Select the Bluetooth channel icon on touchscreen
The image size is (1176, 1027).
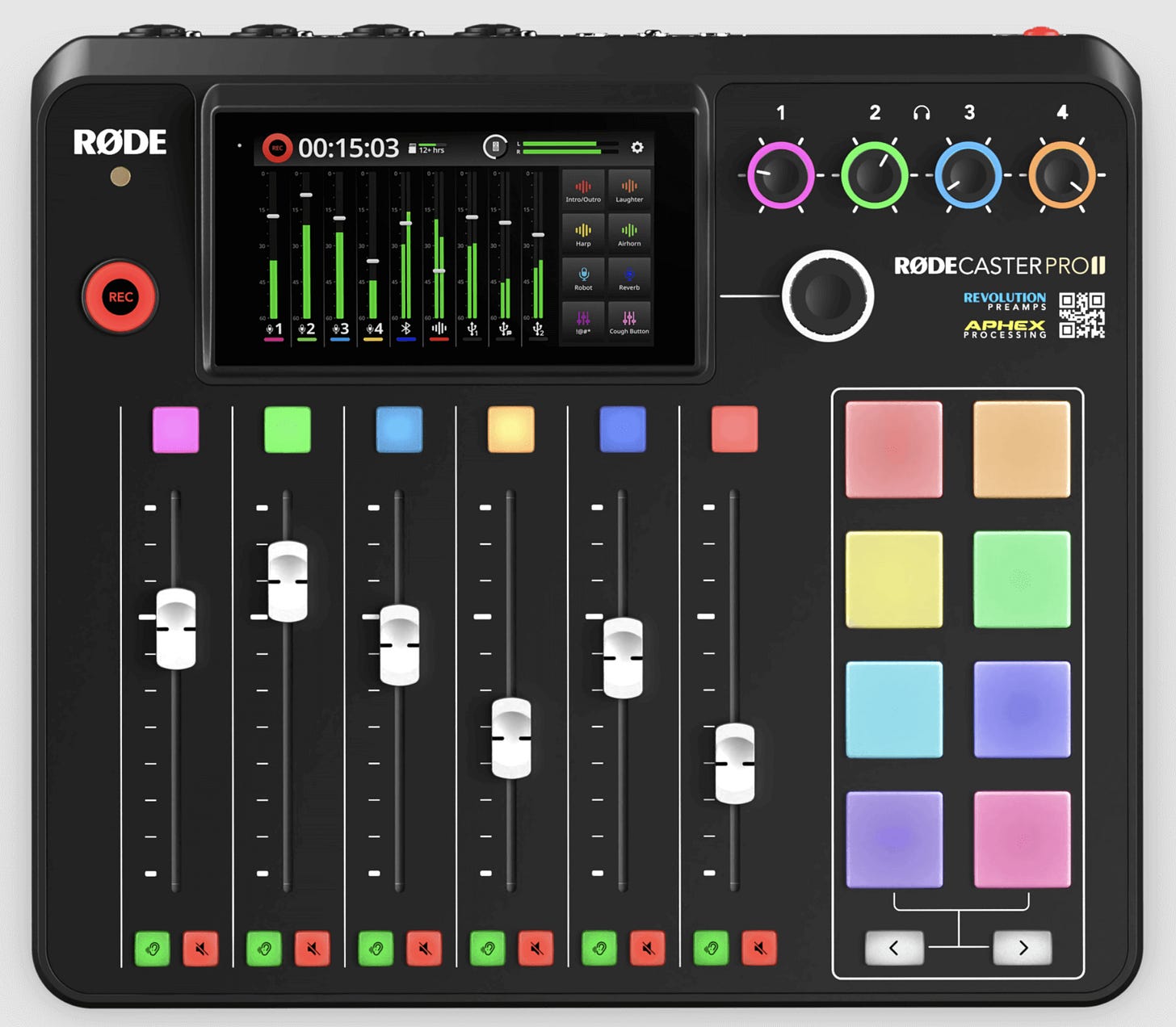click(x=406, y=329)
